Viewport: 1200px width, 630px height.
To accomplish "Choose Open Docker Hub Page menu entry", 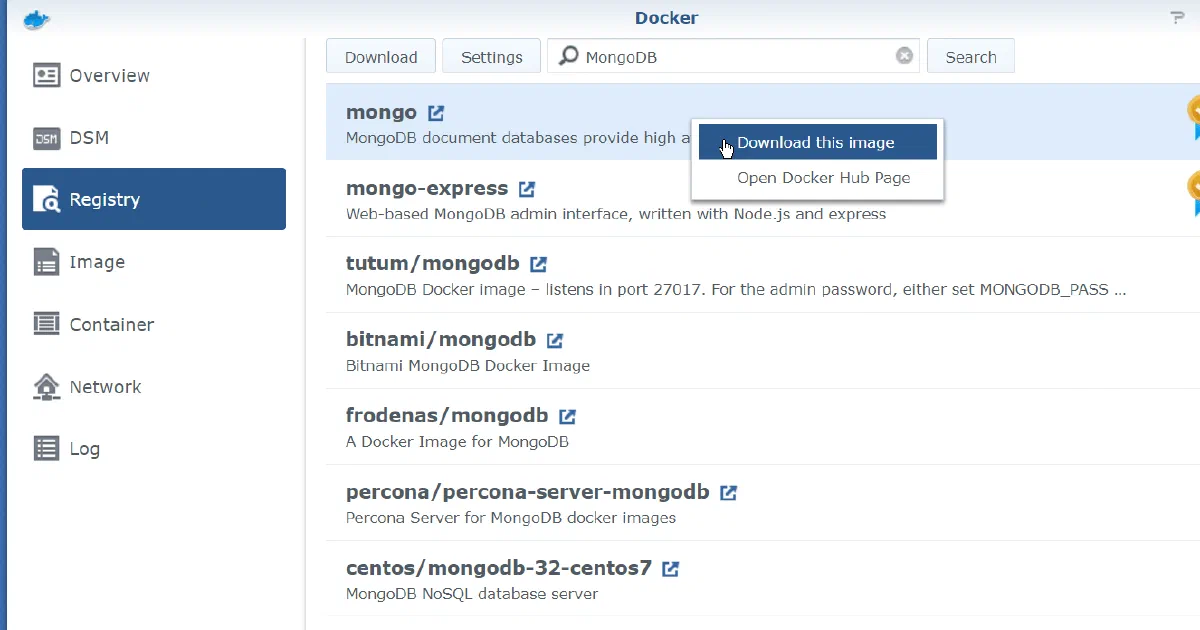I will click(x=817, y=178).
